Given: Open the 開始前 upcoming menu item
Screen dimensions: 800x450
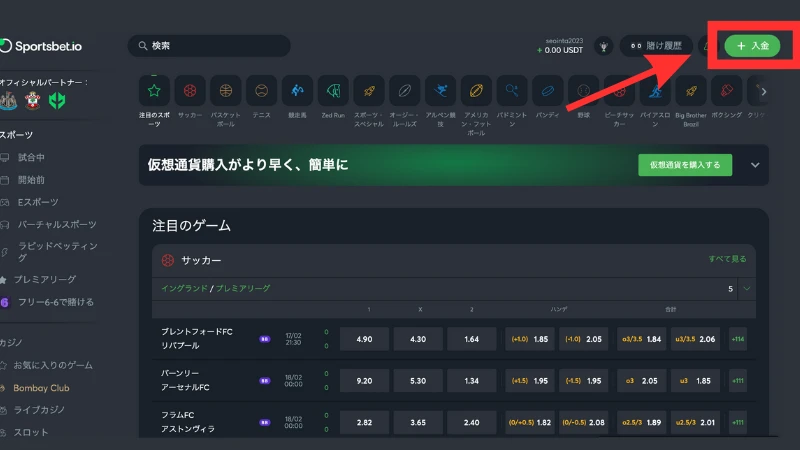Looking at the screenshot, I should click(31, 180).
